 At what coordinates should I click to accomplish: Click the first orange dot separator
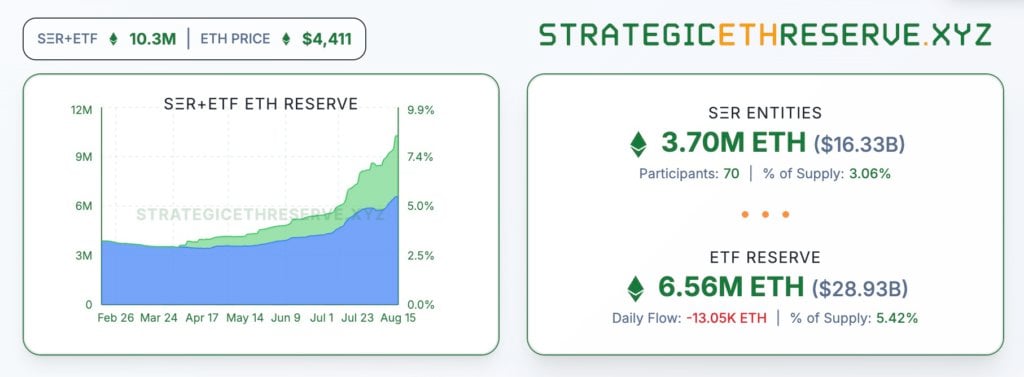coord(744,214)
